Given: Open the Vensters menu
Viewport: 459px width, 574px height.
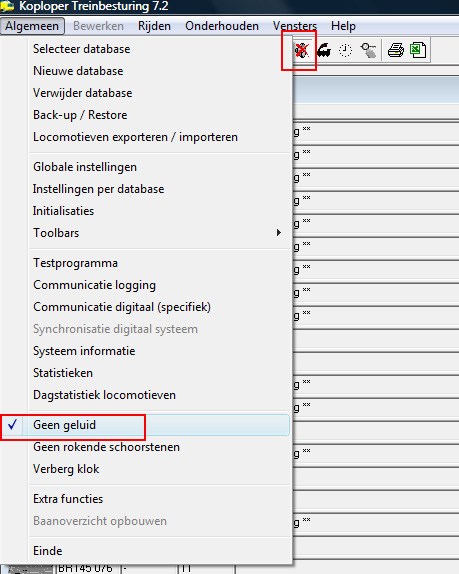Looking at the screenshot, I should 295,26.
